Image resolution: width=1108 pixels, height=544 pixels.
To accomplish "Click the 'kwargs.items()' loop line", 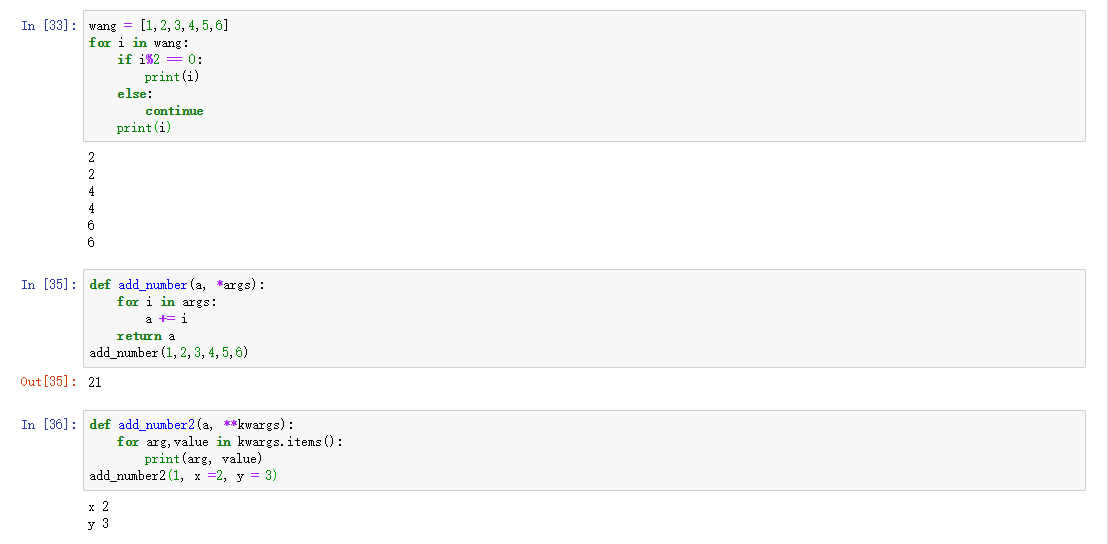I will tap(230, 442).
